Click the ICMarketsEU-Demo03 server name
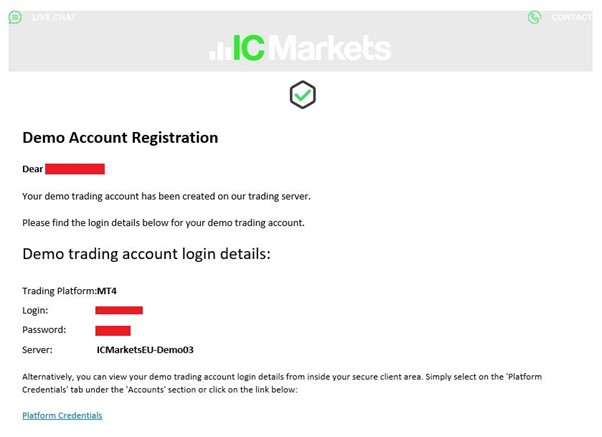Viewport: 602px width, 437px height. [145, 350]
